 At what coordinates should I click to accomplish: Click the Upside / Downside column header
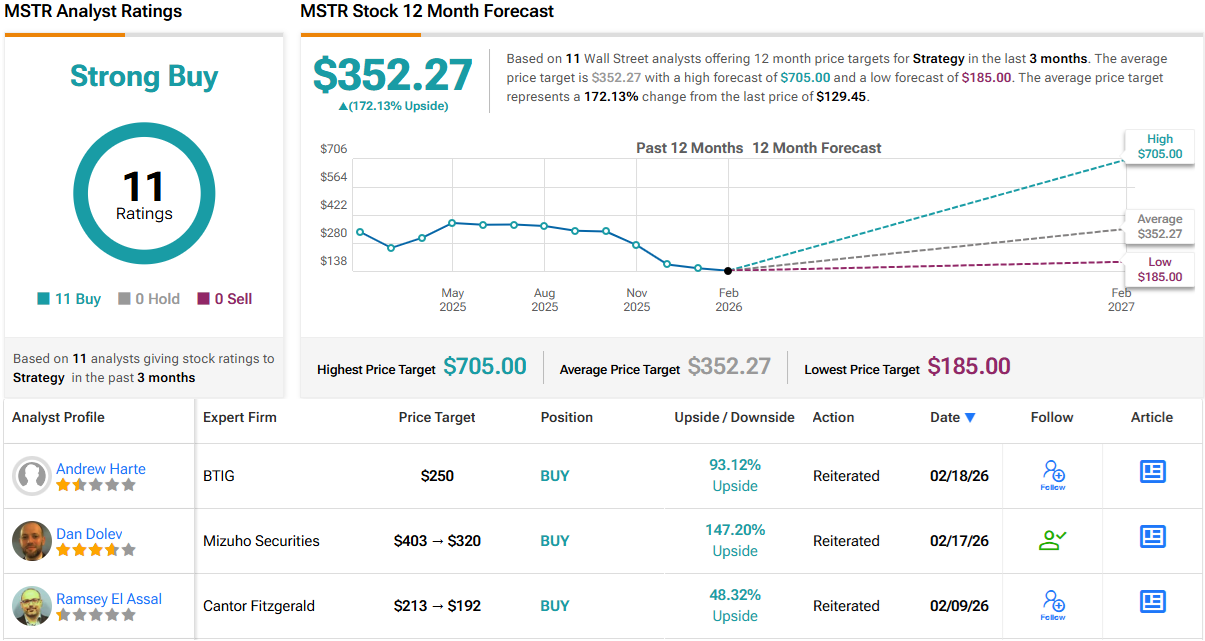click(x=734, y=417)
